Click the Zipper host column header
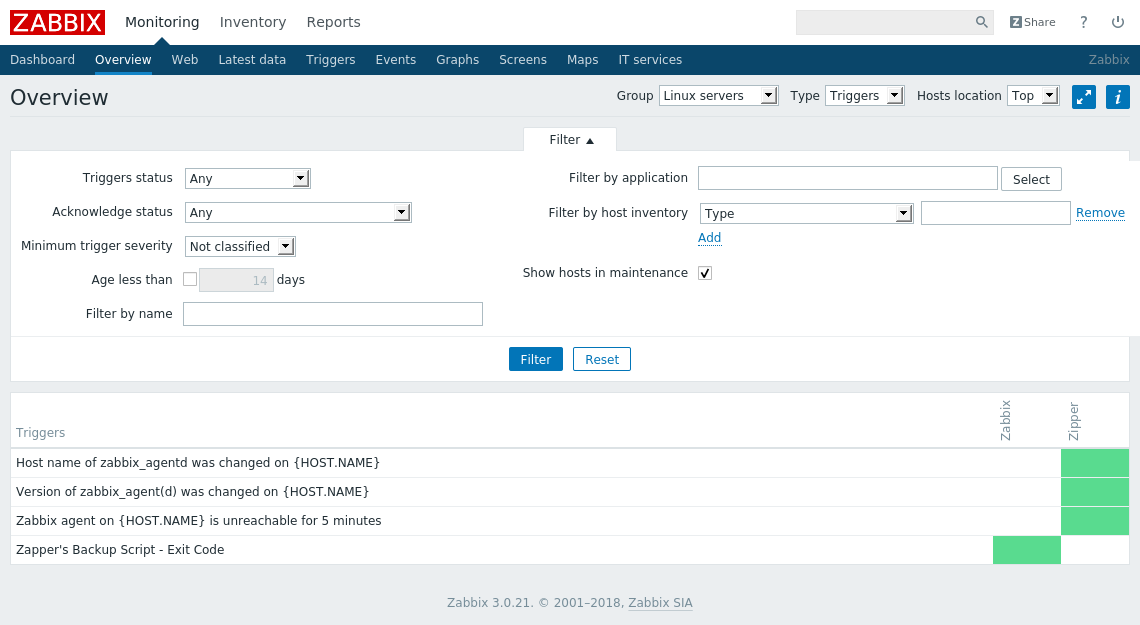 click(x=1074, y=422)
